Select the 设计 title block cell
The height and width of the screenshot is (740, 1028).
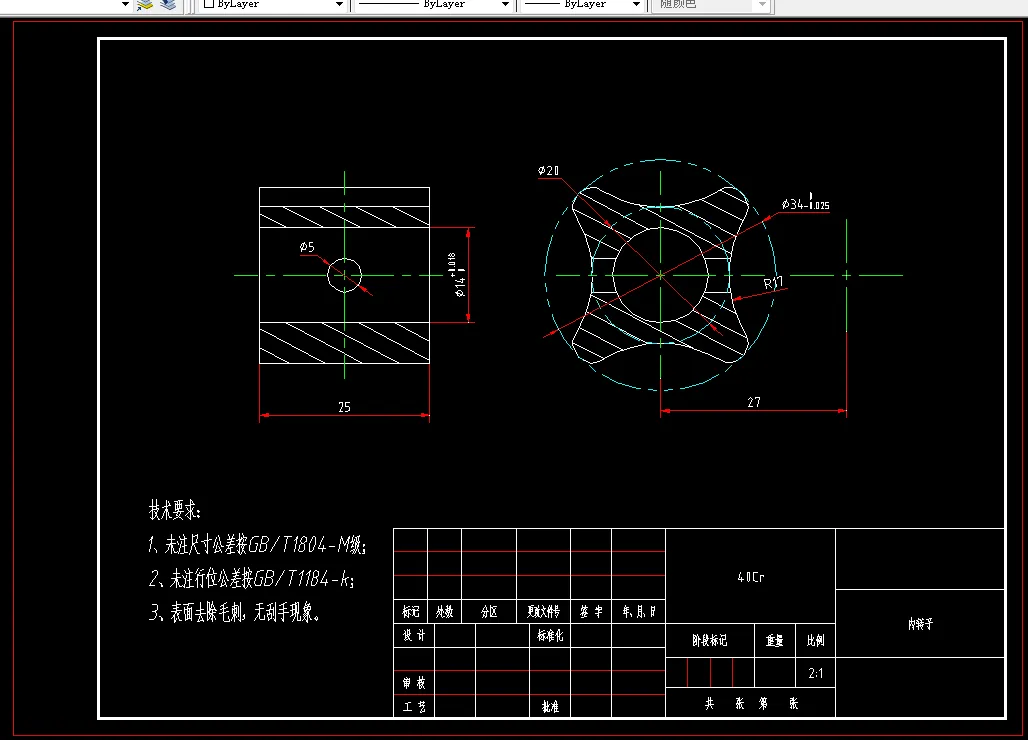[x=414, y=635]
